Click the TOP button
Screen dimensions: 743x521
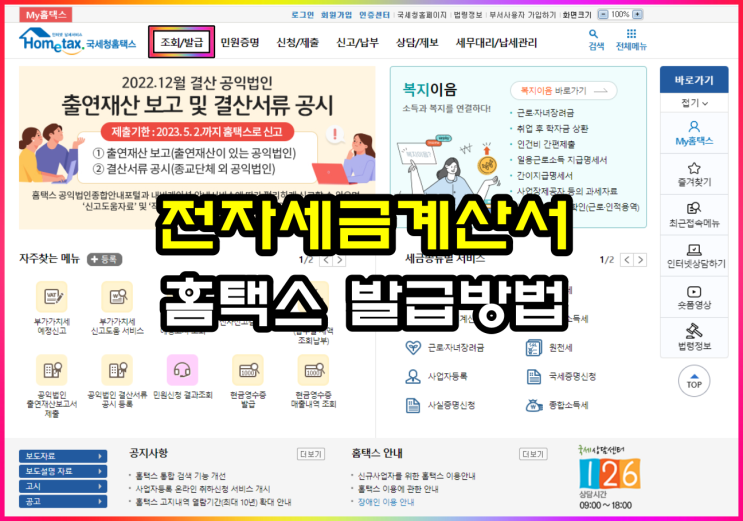click(694, 380)
